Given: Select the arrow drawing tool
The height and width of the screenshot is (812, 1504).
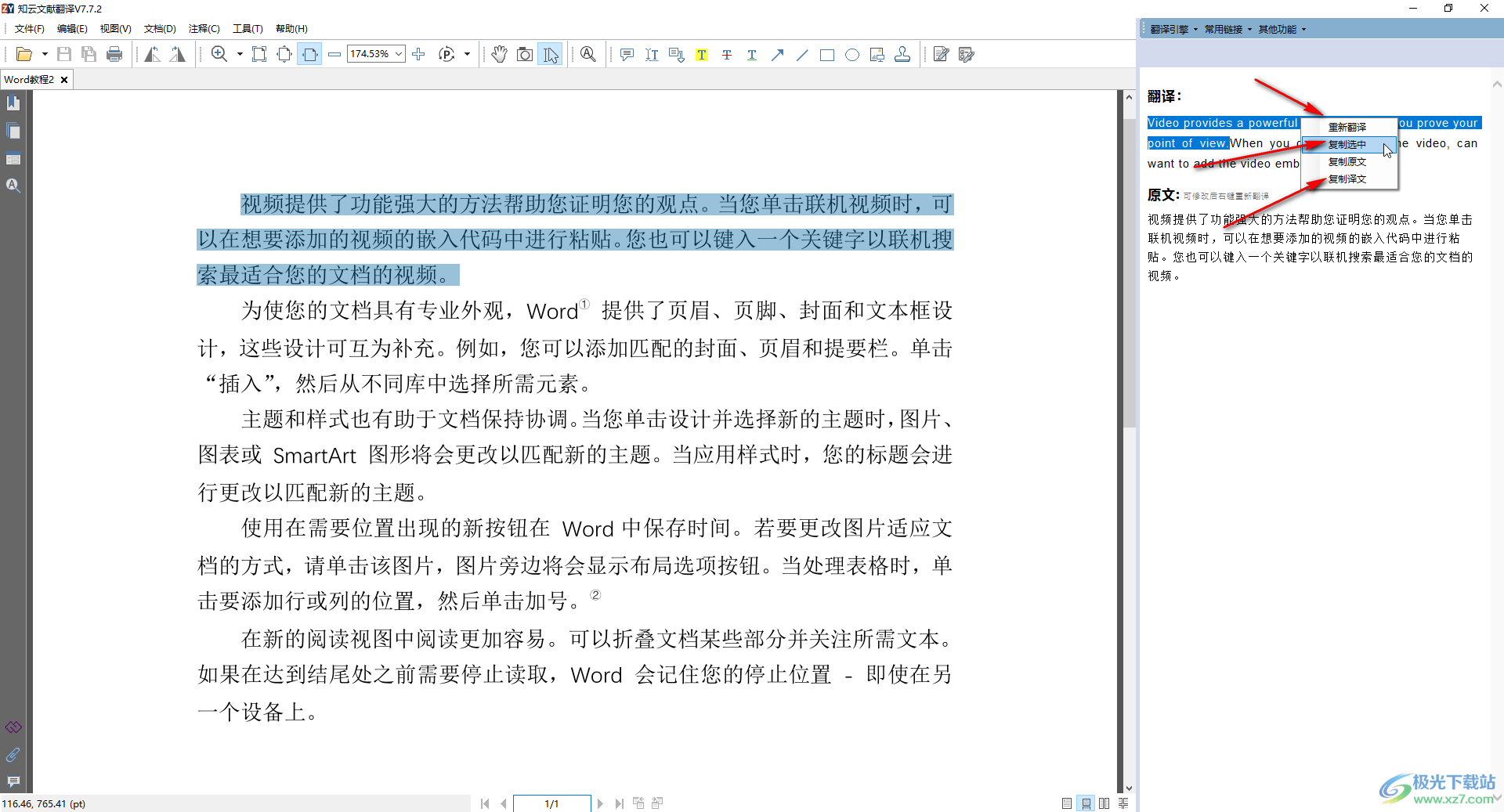Looking at the screenshot, I should pyautogui.click(x=777, y=55).
